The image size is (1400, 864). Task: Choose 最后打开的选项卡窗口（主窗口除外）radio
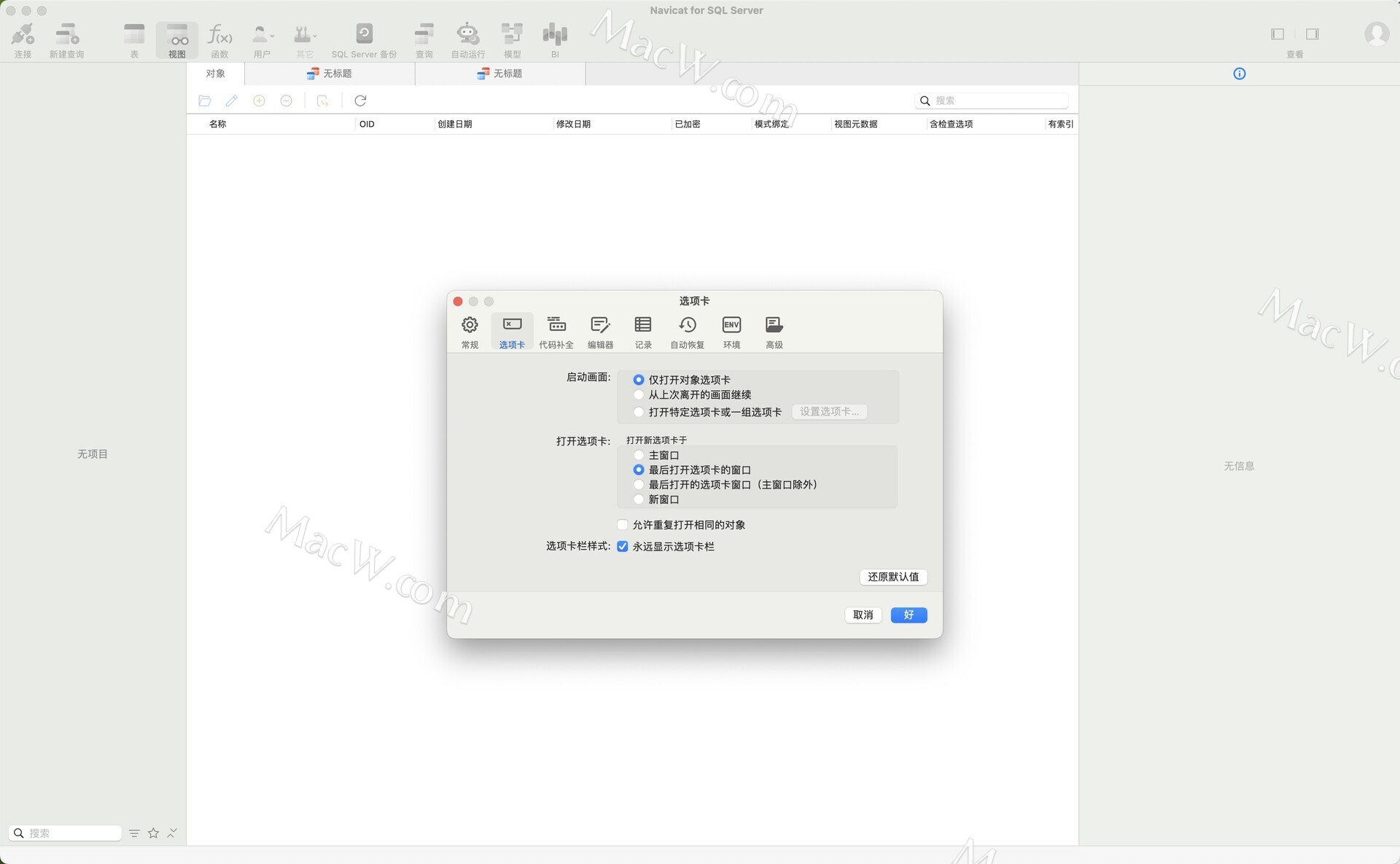click(639, 484)
